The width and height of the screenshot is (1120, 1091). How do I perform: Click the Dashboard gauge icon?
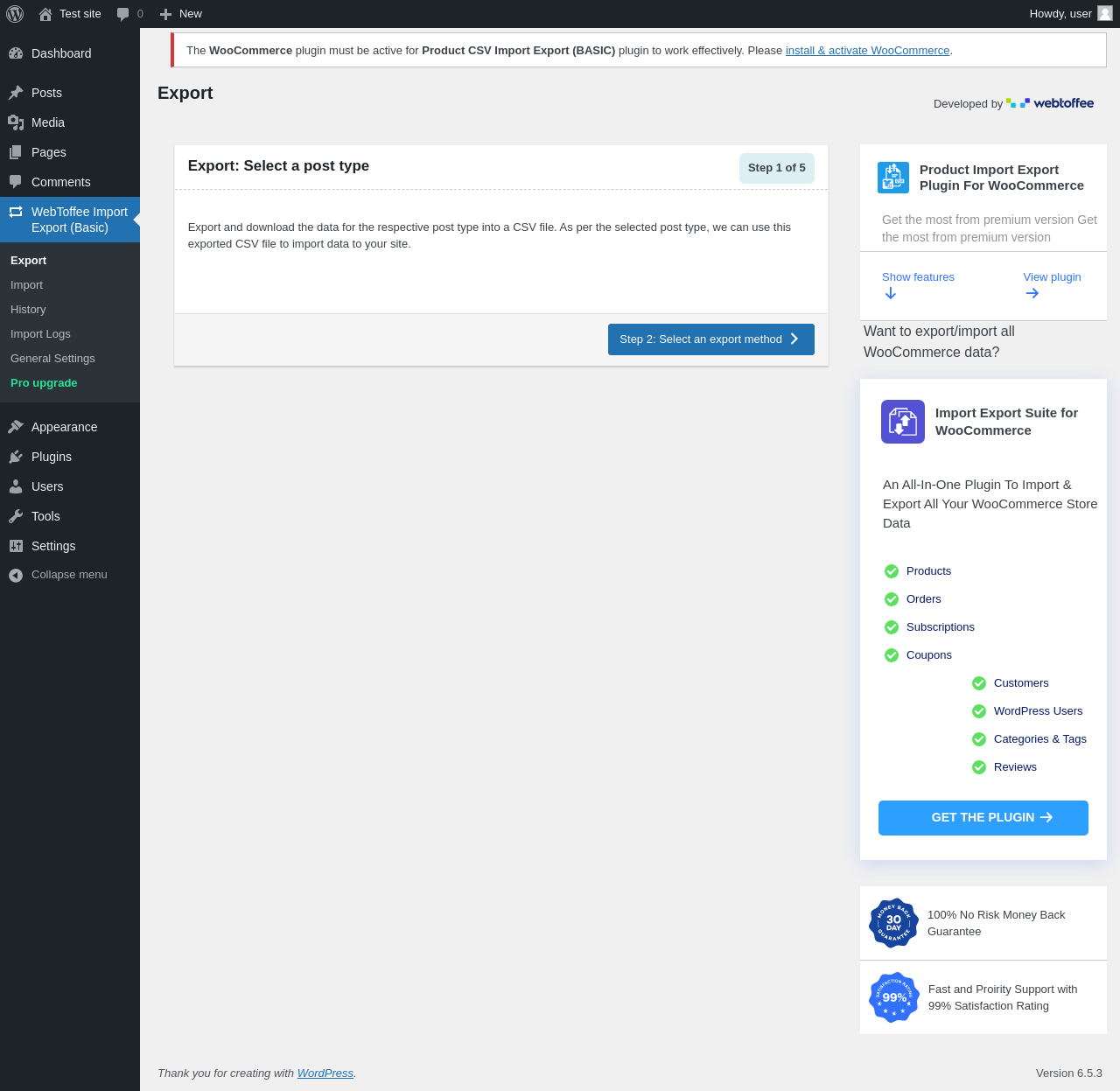pos(16,53)
